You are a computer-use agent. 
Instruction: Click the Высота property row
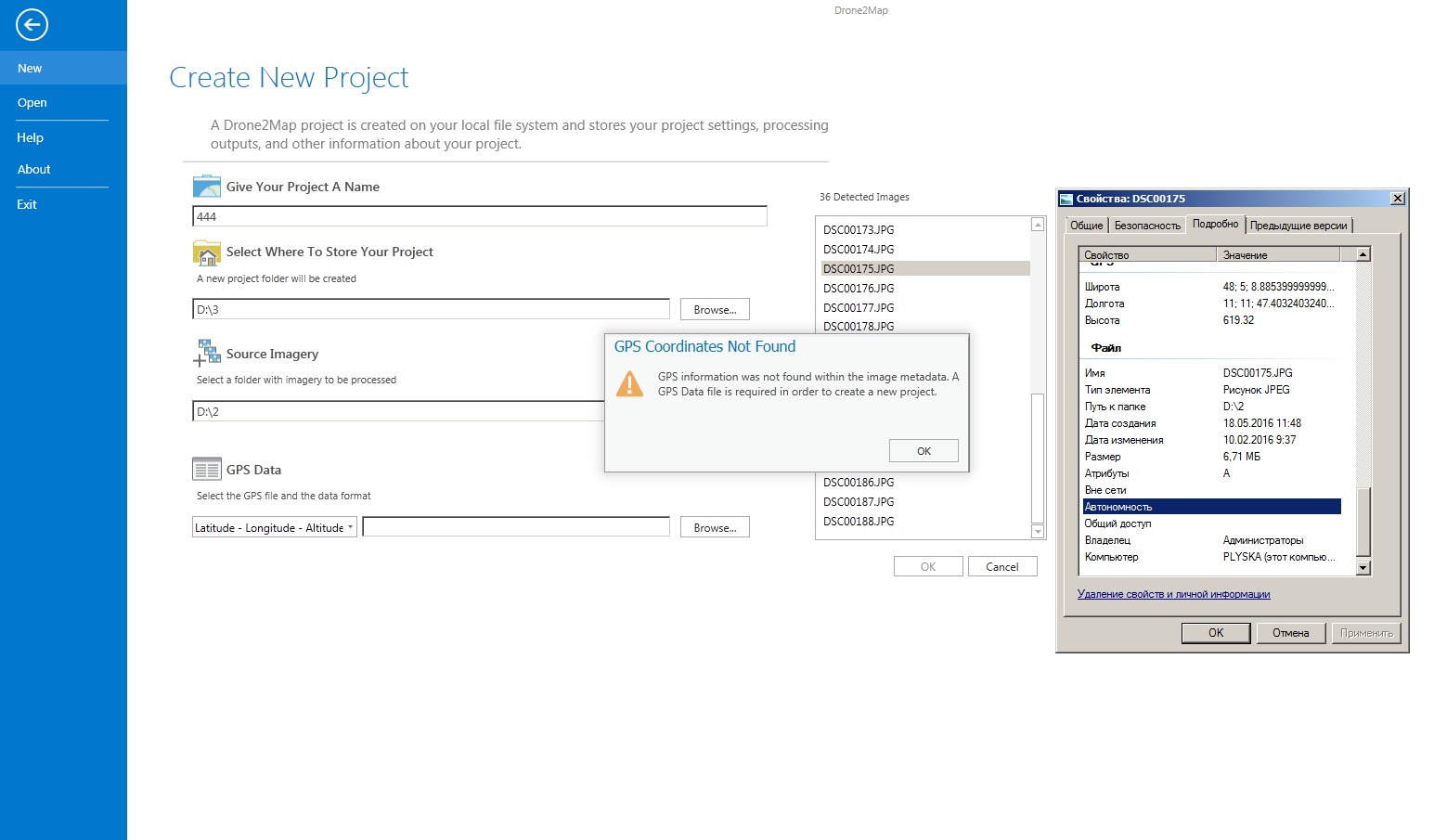click(x=1212, y=320)
